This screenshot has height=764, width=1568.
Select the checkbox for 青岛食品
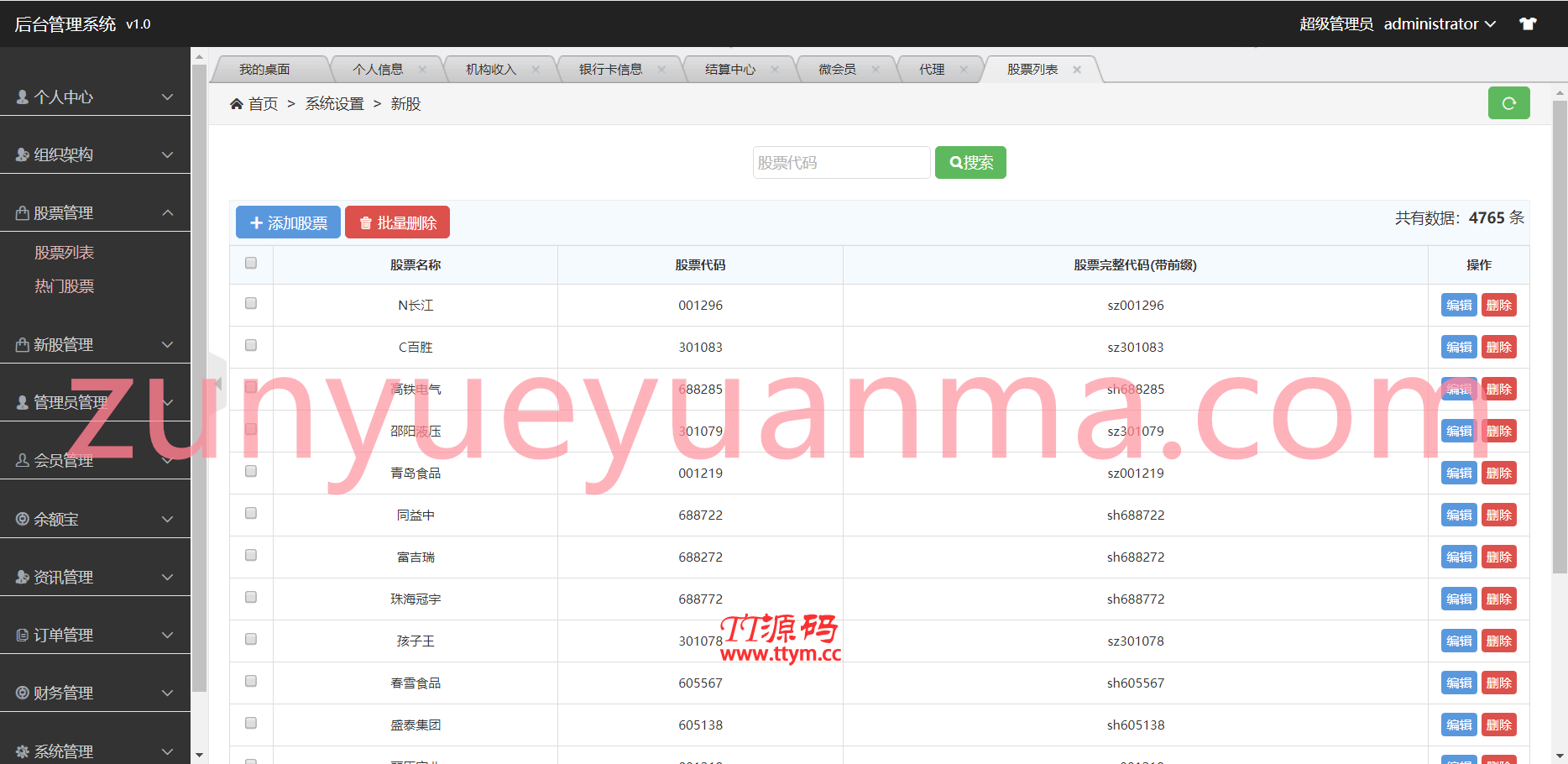tap(251, 471)
